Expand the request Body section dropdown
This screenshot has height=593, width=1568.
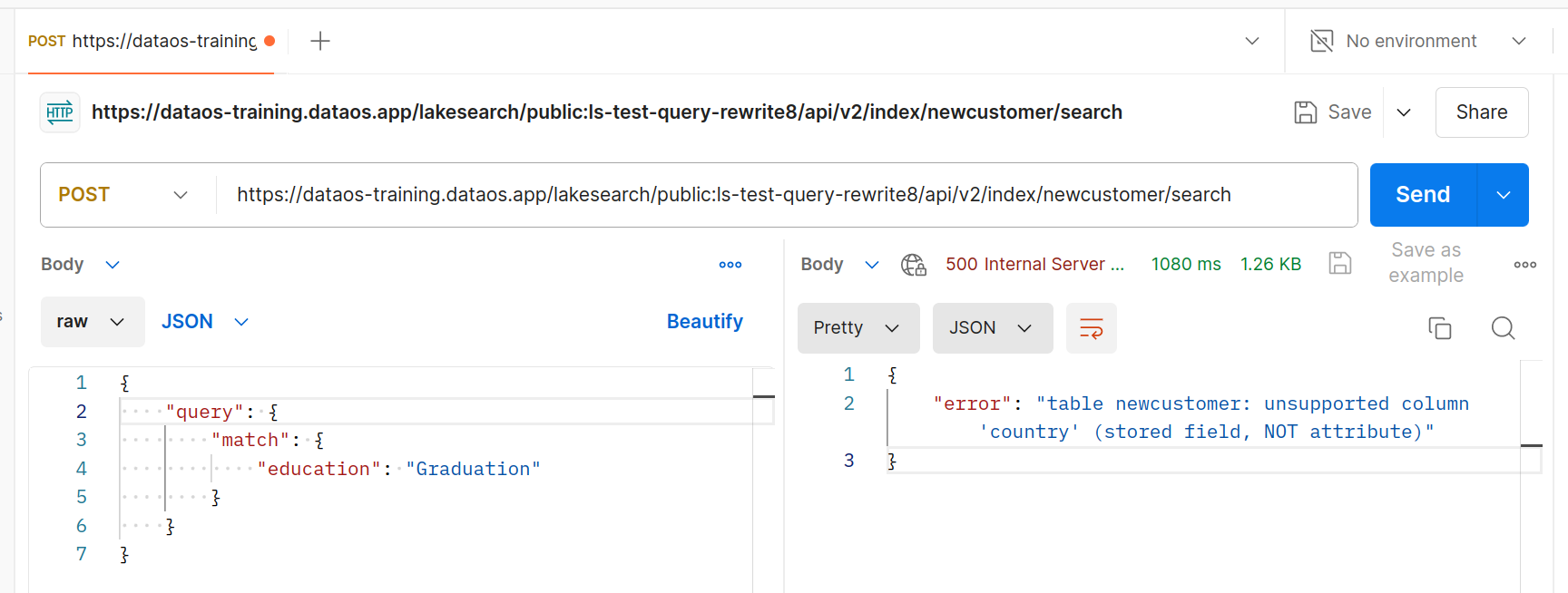tap(113, 265)
